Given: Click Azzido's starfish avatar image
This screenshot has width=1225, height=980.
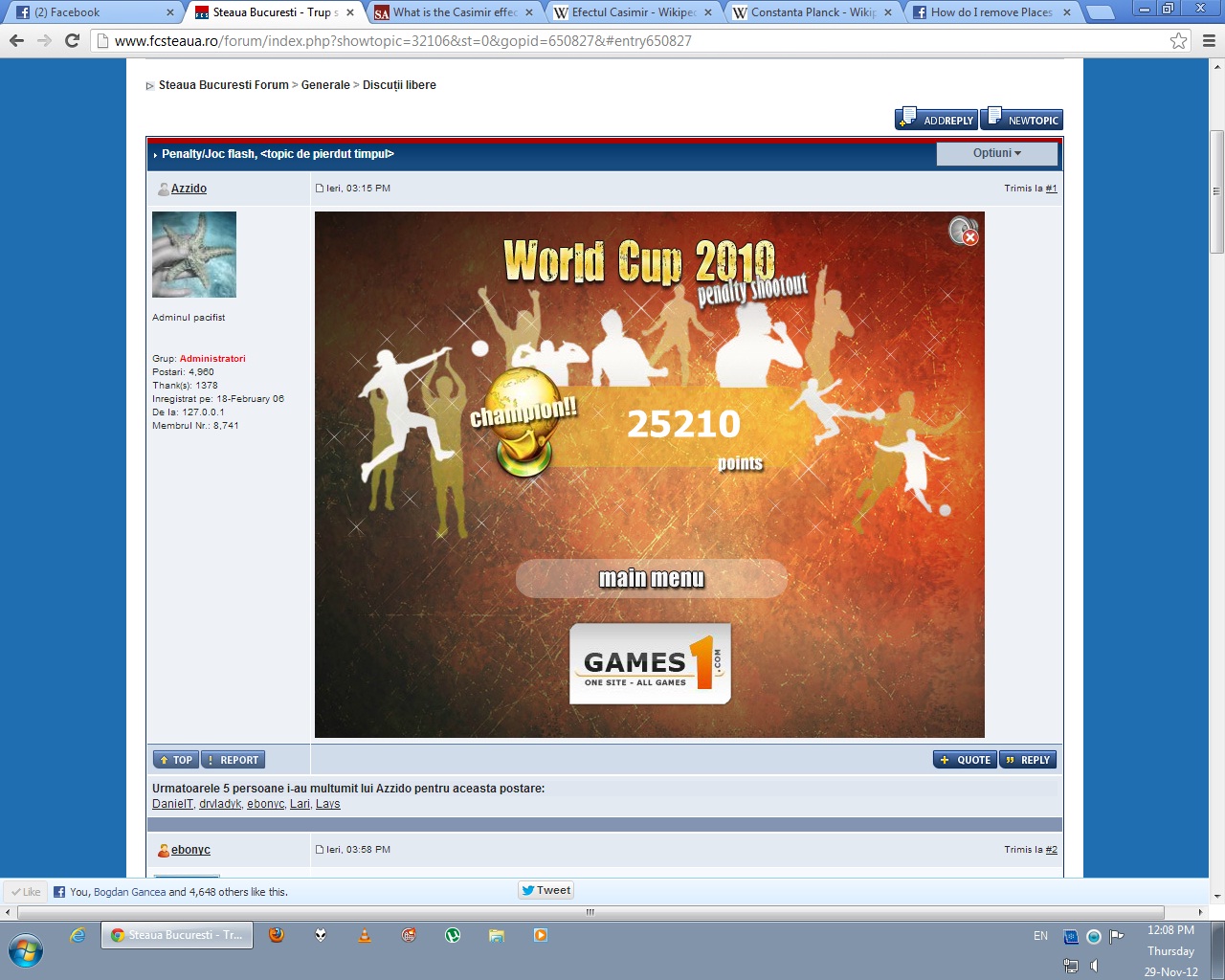Looking at the screenshot, I should tap(194, 255).
